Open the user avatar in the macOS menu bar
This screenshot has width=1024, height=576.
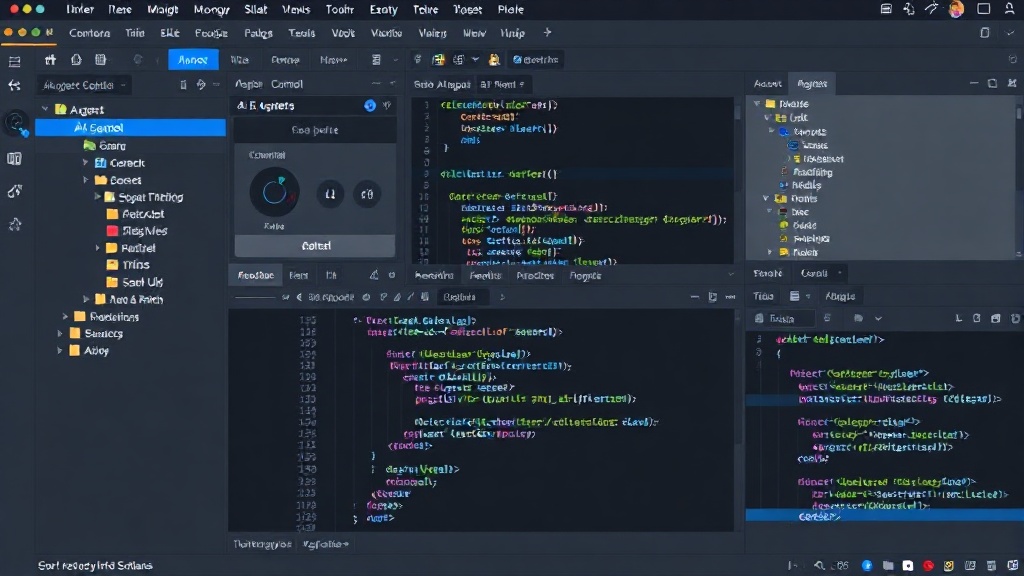coord(956,9)
